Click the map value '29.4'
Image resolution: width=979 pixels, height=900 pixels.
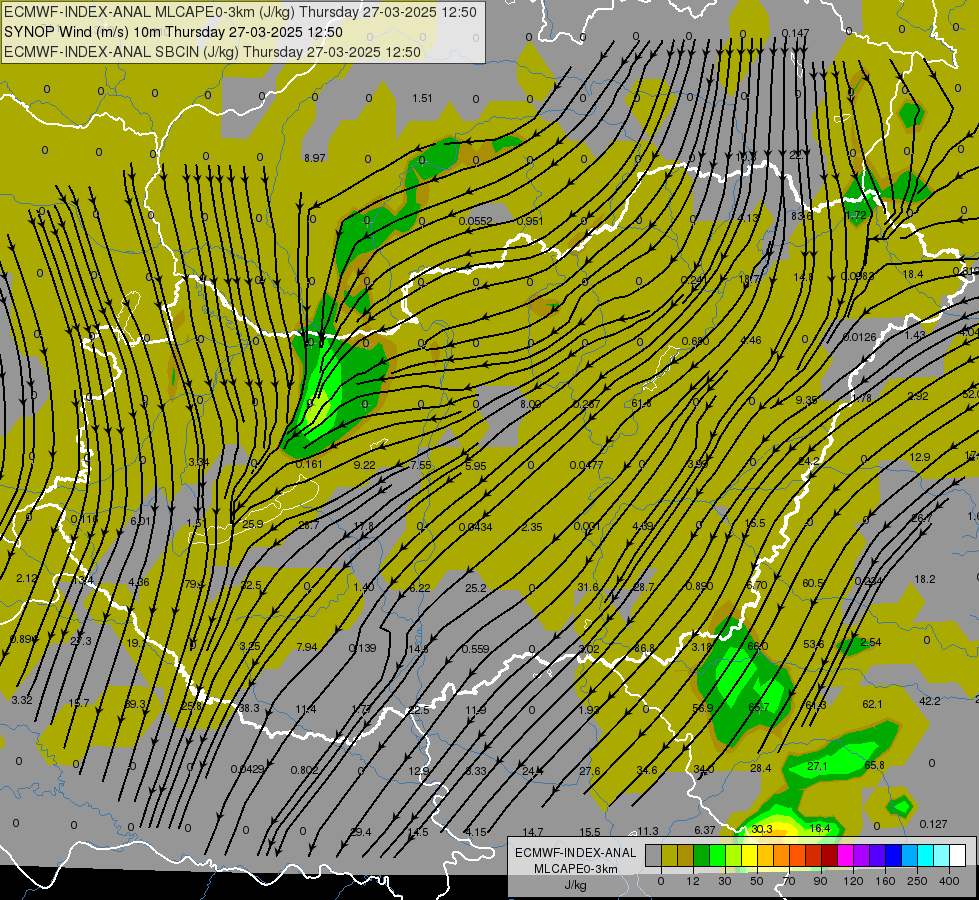click(x=361, y=832)
